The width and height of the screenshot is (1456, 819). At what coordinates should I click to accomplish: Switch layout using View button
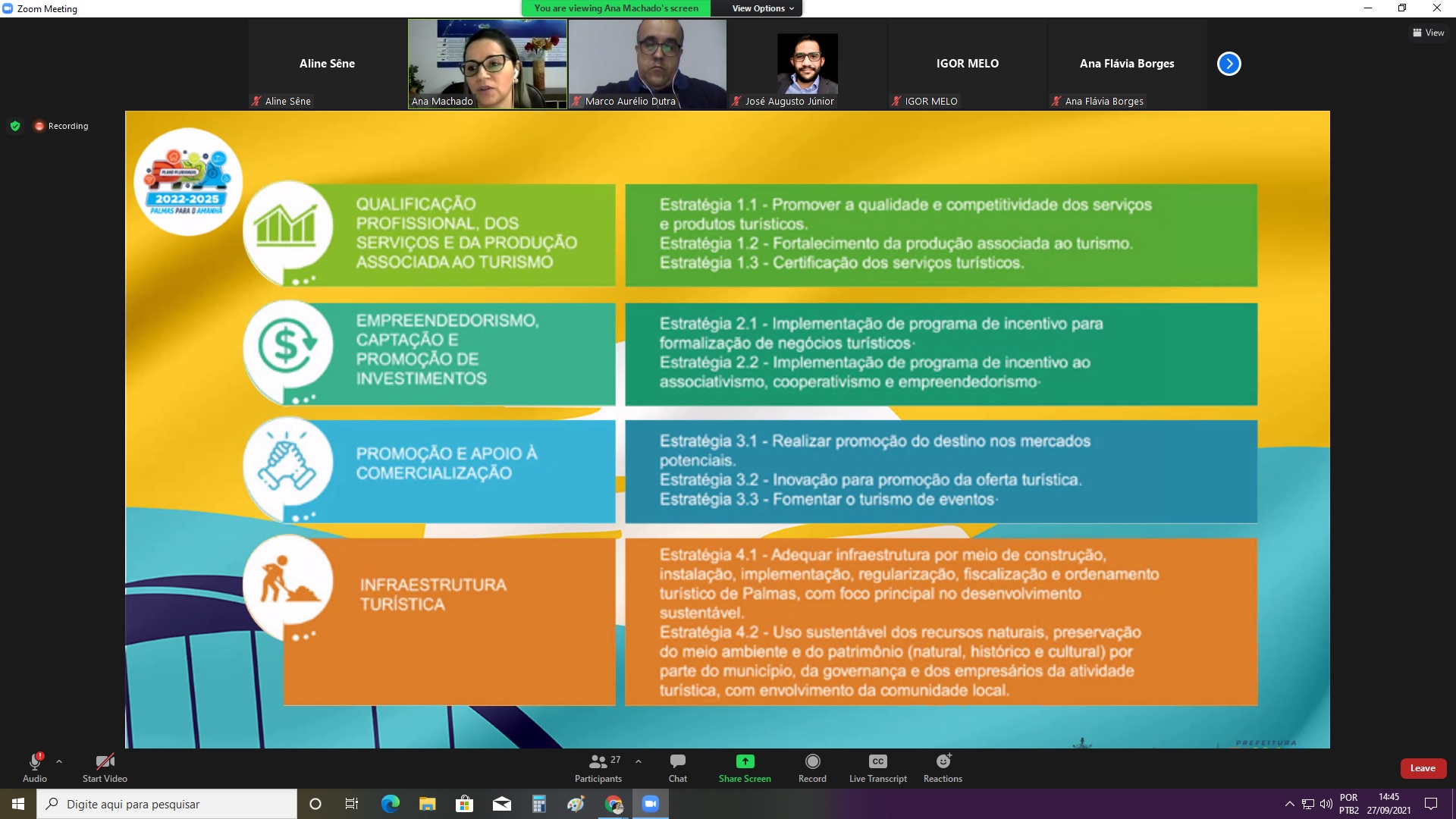click(x=1428, y=33)
